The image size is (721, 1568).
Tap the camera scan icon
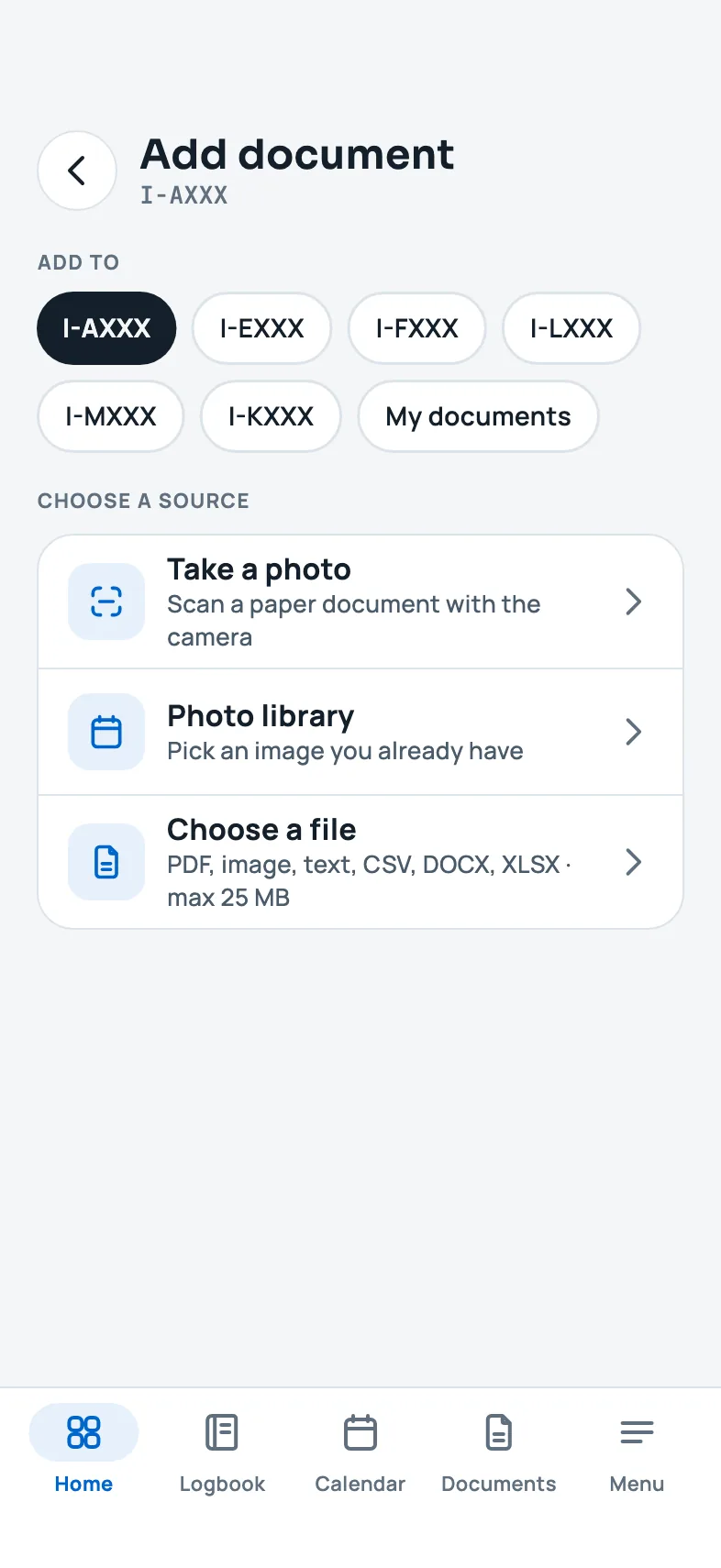(106, 602)
